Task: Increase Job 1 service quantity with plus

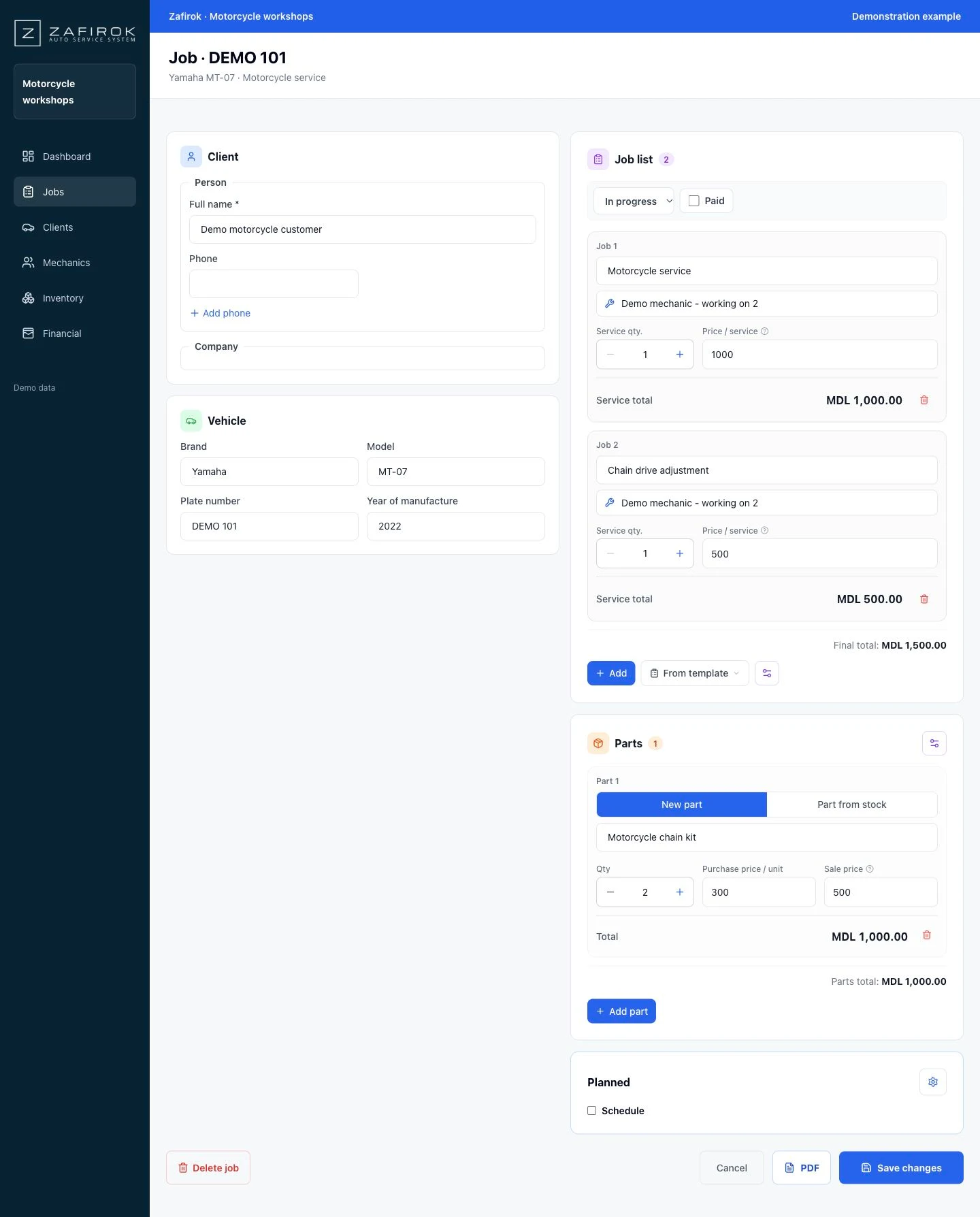Action: tap(680, 355)
